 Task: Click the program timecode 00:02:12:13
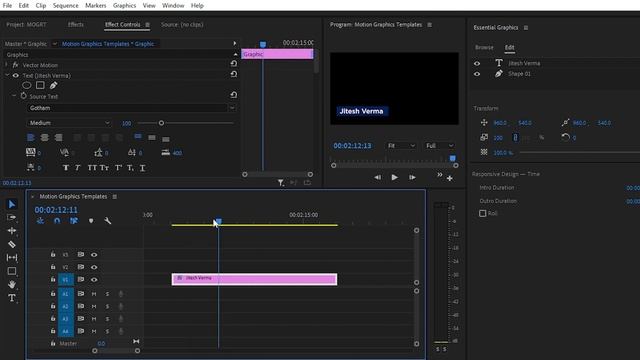point(352,146)
